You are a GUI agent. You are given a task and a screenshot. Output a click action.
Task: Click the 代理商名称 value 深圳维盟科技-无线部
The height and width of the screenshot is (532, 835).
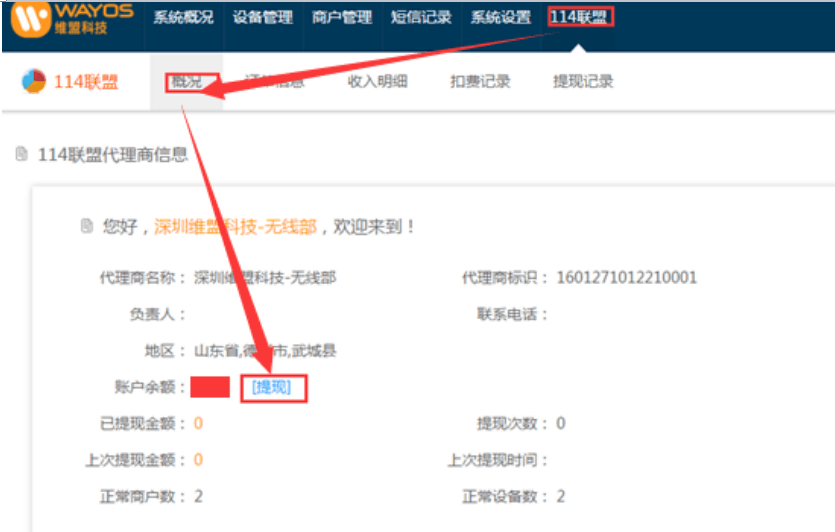265,277
